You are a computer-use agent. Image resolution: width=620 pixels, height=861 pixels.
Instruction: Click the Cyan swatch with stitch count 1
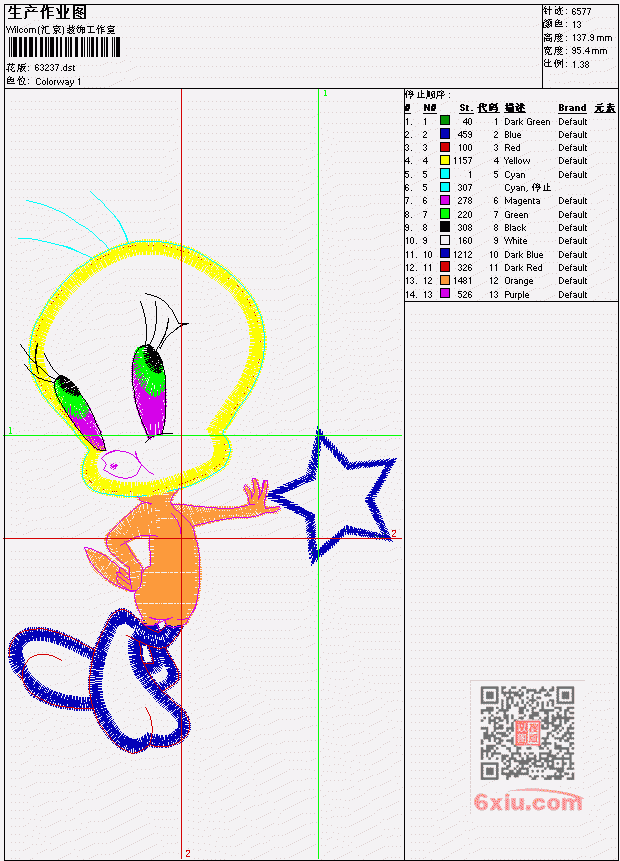pyautogui.click(x=445, y=174)
